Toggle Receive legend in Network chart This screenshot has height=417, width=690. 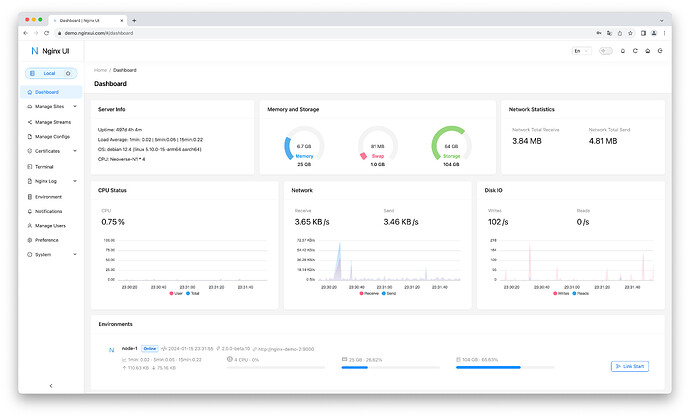(369, 293)
